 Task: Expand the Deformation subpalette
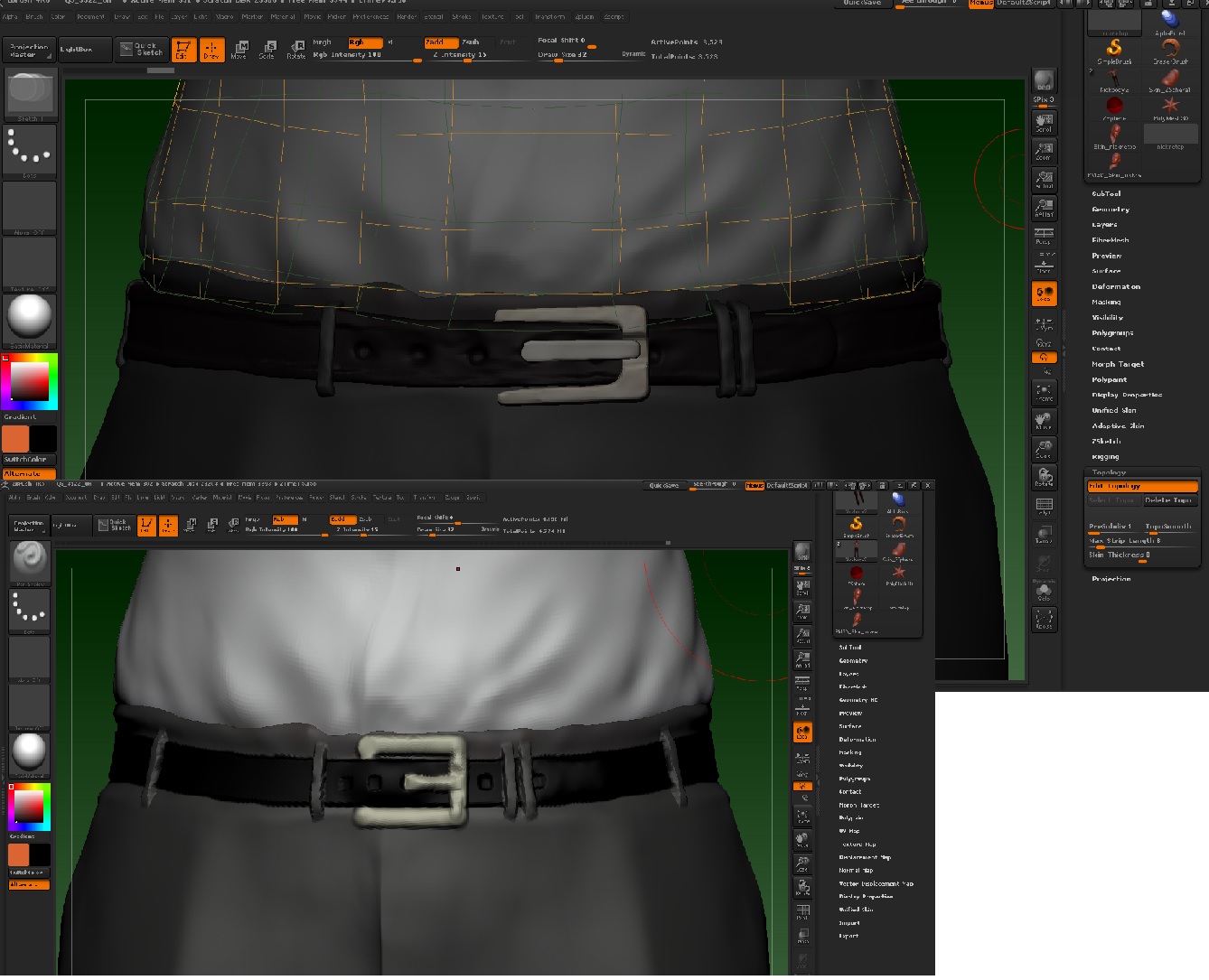click(1118, 287)
